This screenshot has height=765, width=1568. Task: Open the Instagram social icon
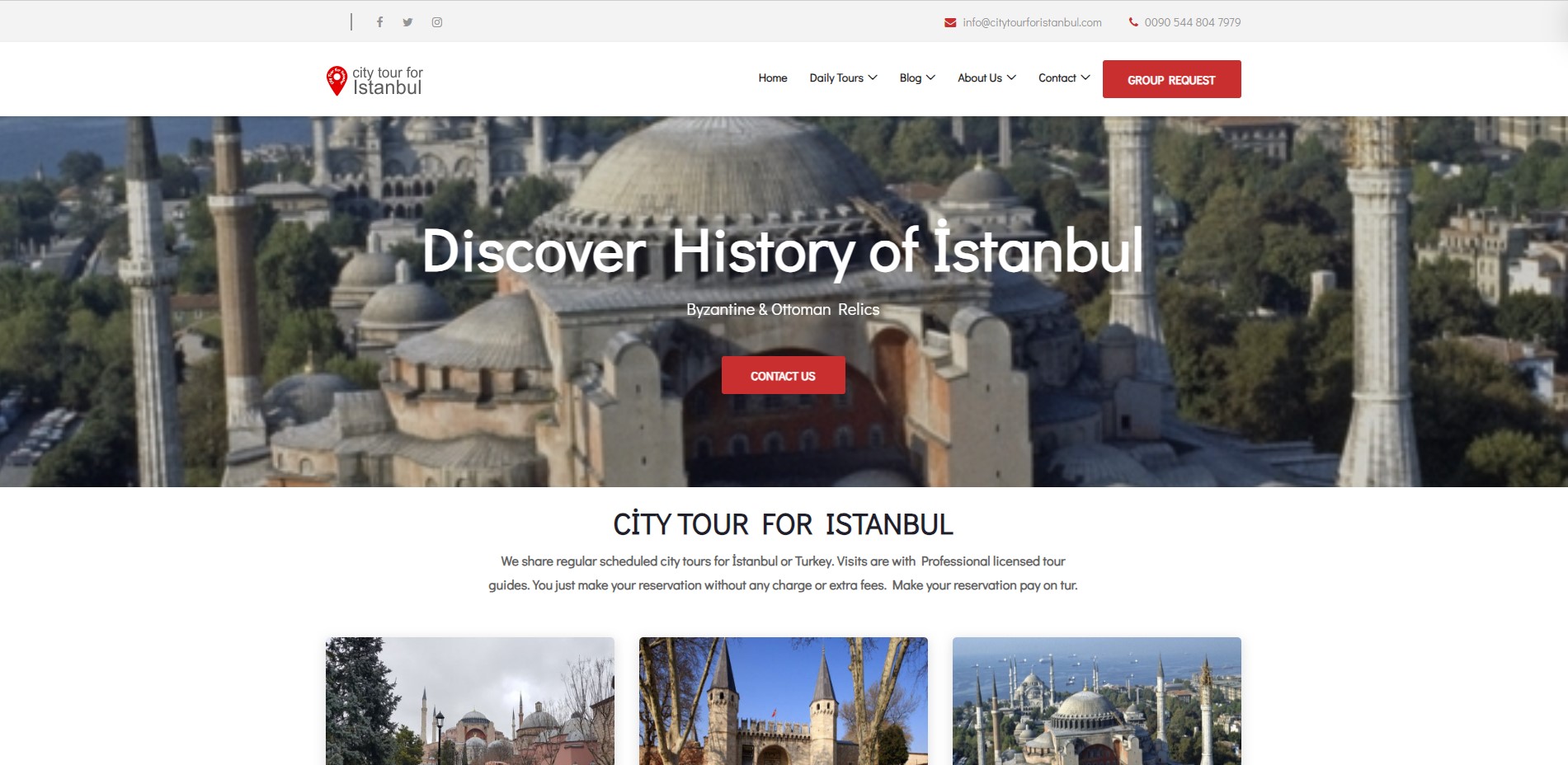point(437,22)
